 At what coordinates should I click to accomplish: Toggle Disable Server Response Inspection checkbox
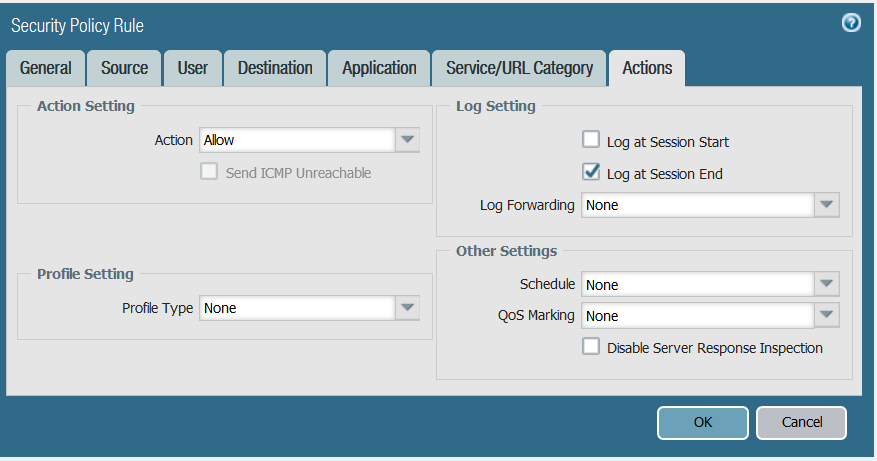(591, 347)
